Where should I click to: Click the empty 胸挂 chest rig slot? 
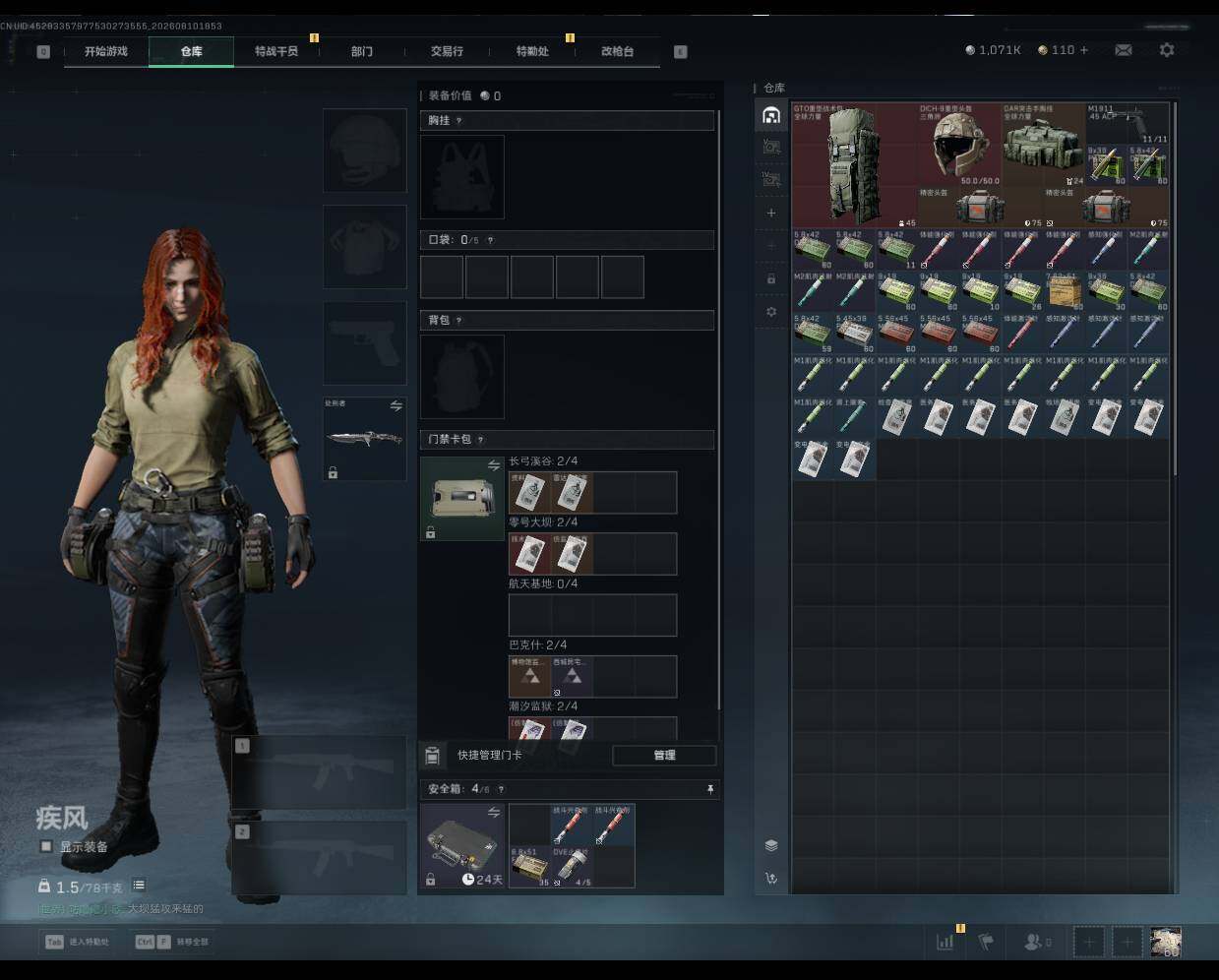[462, 176]
